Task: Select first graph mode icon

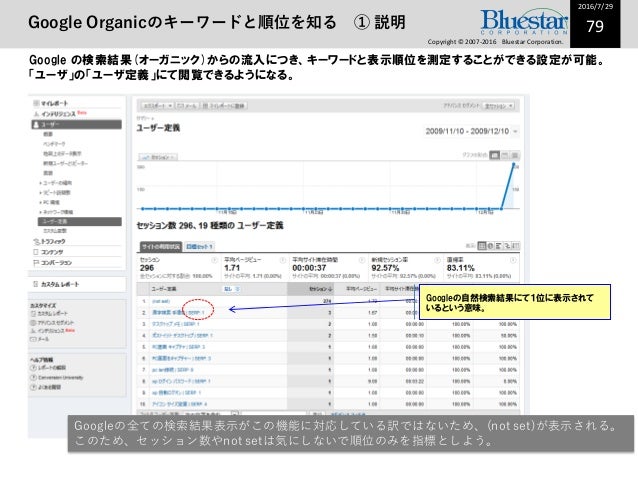Action: point(495,155)
